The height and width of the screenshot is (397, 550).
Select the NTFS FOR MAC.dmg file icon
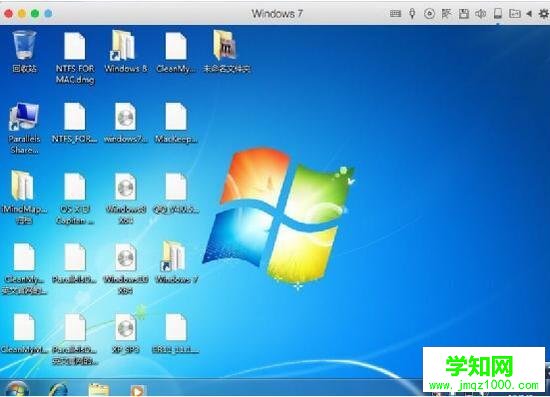coord(75,57)
